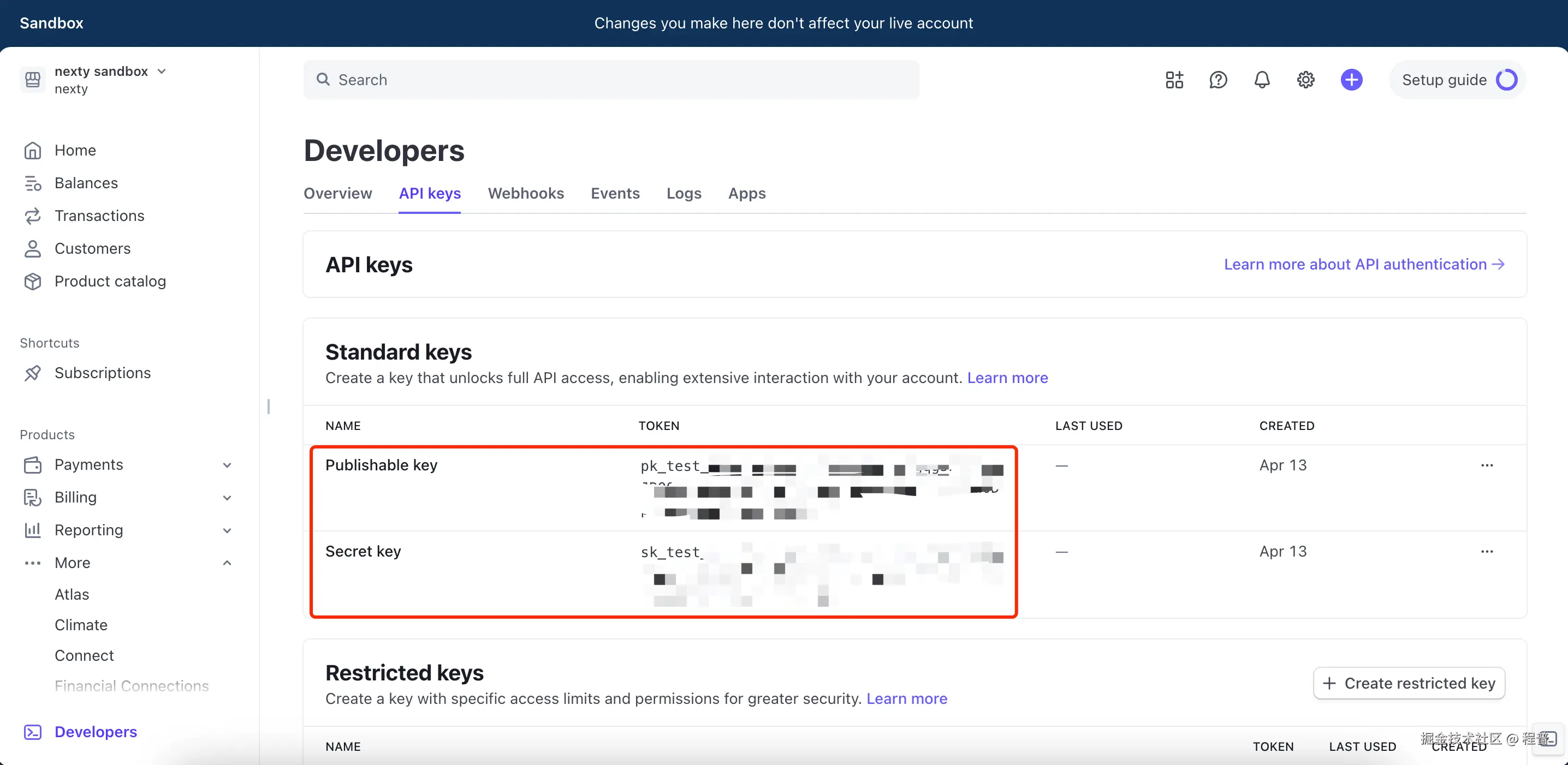Click Create restricted key button

[1409, 683]
